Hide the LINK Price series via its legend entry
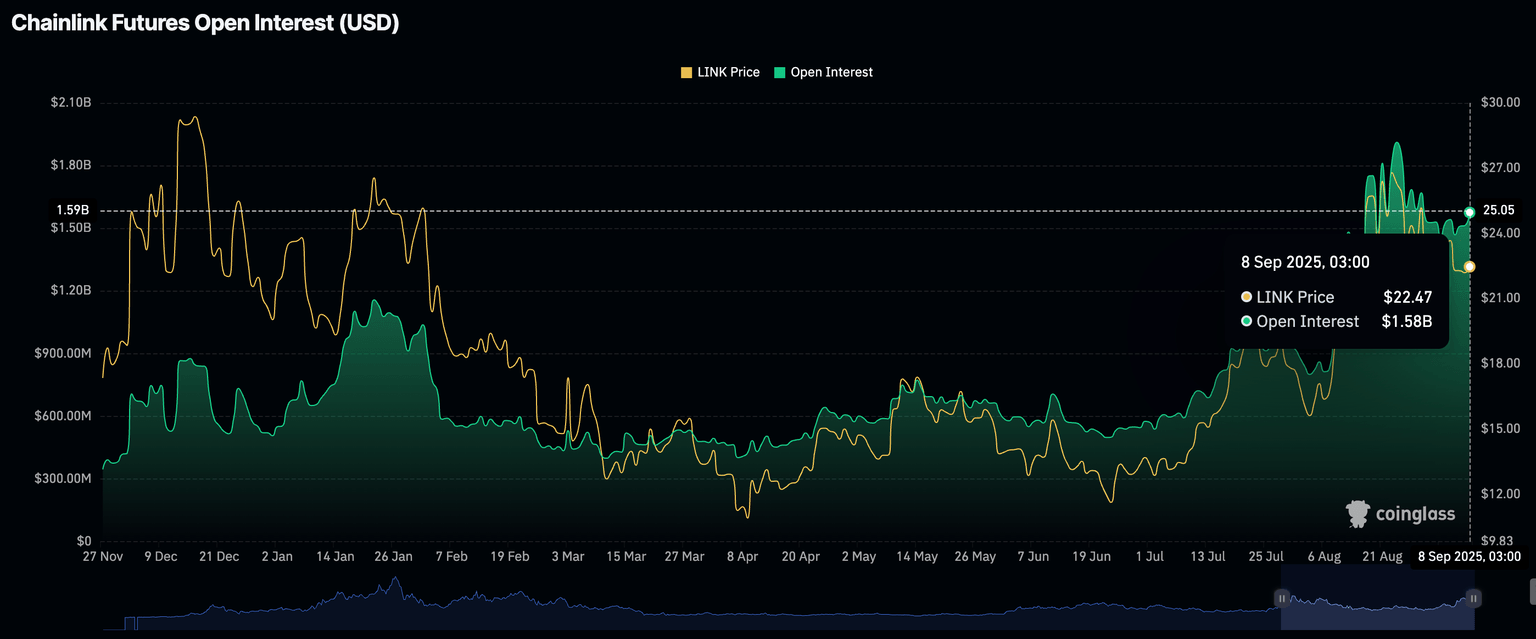 tap(720, 72)
